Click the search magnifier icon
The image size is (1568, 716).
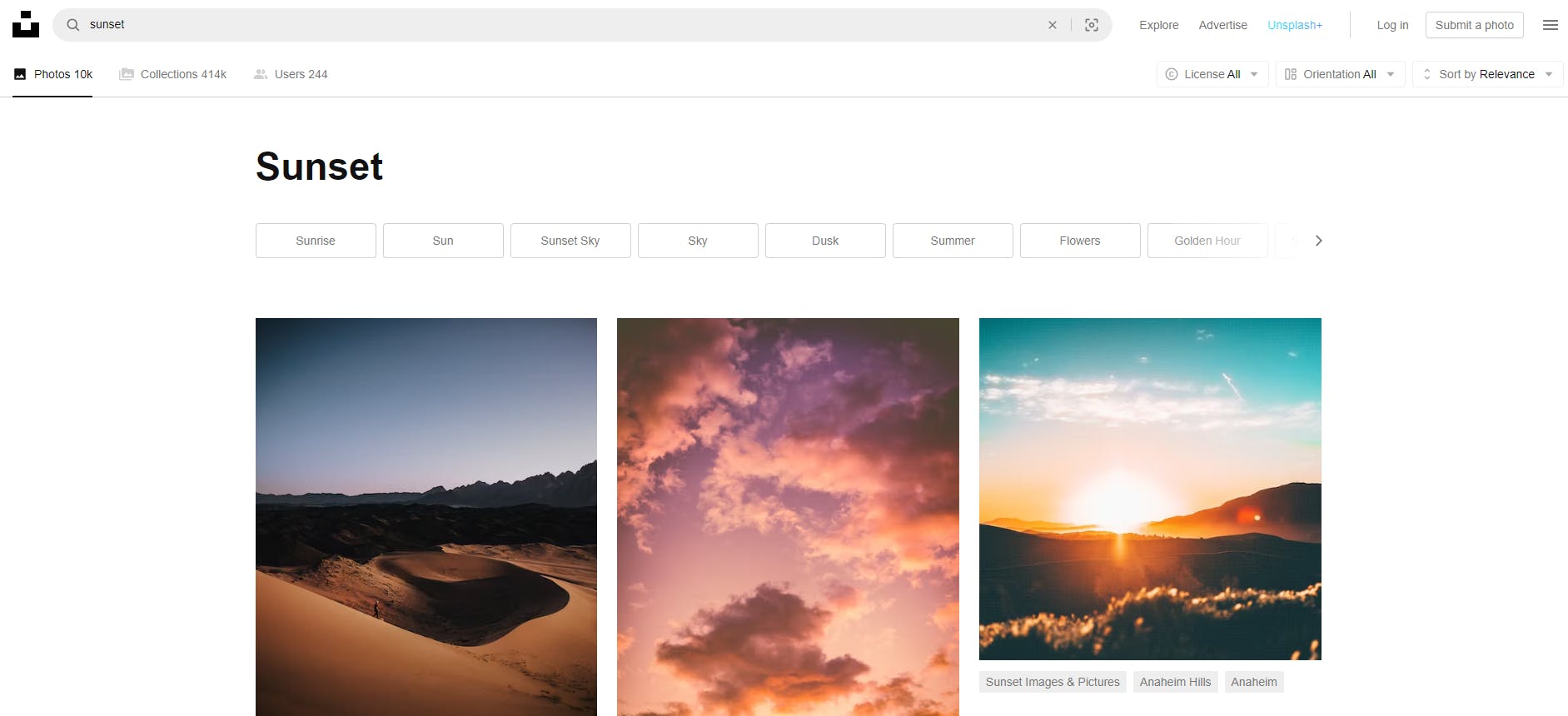click(x=73, y=25)
